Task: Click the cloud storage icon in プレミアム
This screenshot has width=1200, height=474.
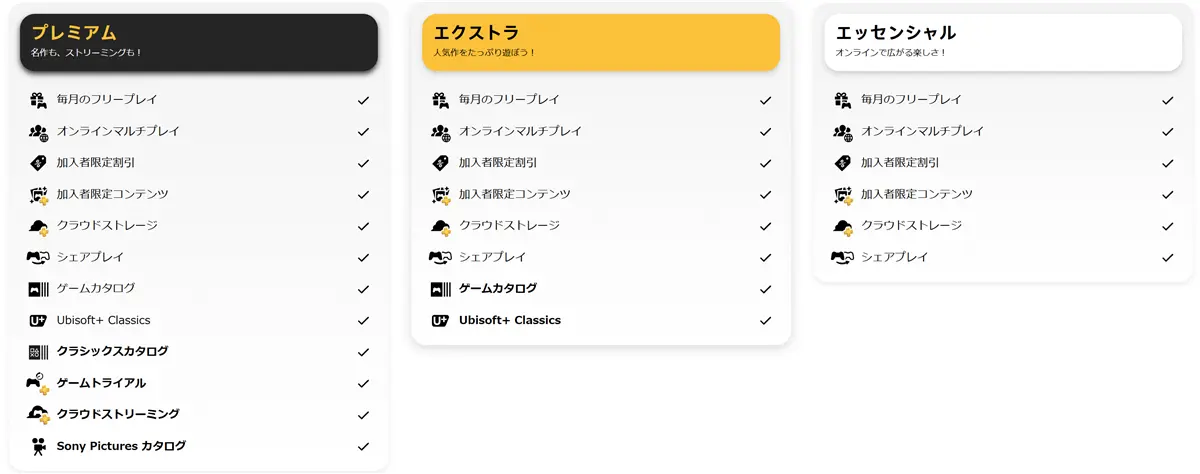Action: tap(38, 226)
